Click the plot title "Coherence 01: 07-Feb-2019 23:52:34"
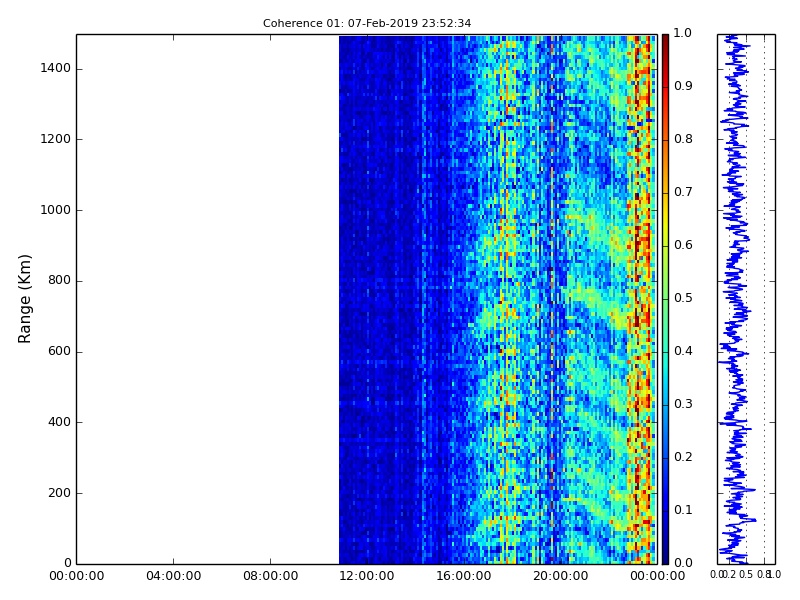The width and height of the screenshot is (800, 600). click(367, 23)
